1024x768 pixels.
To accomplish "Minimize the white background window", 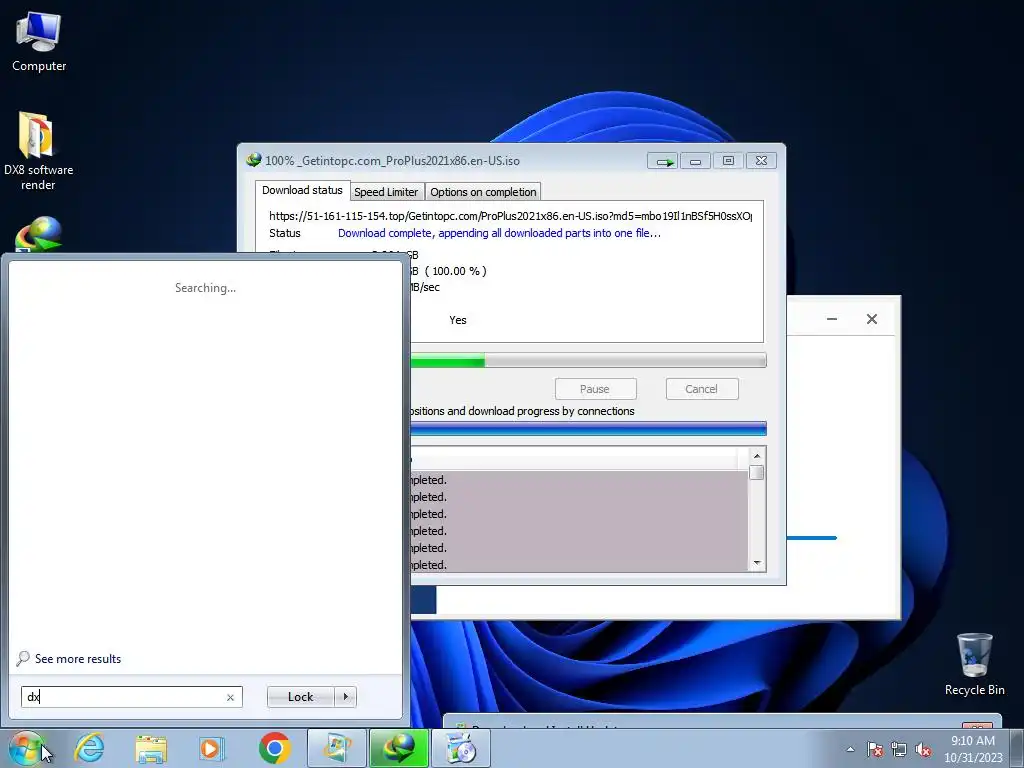I will pos(832,319).
